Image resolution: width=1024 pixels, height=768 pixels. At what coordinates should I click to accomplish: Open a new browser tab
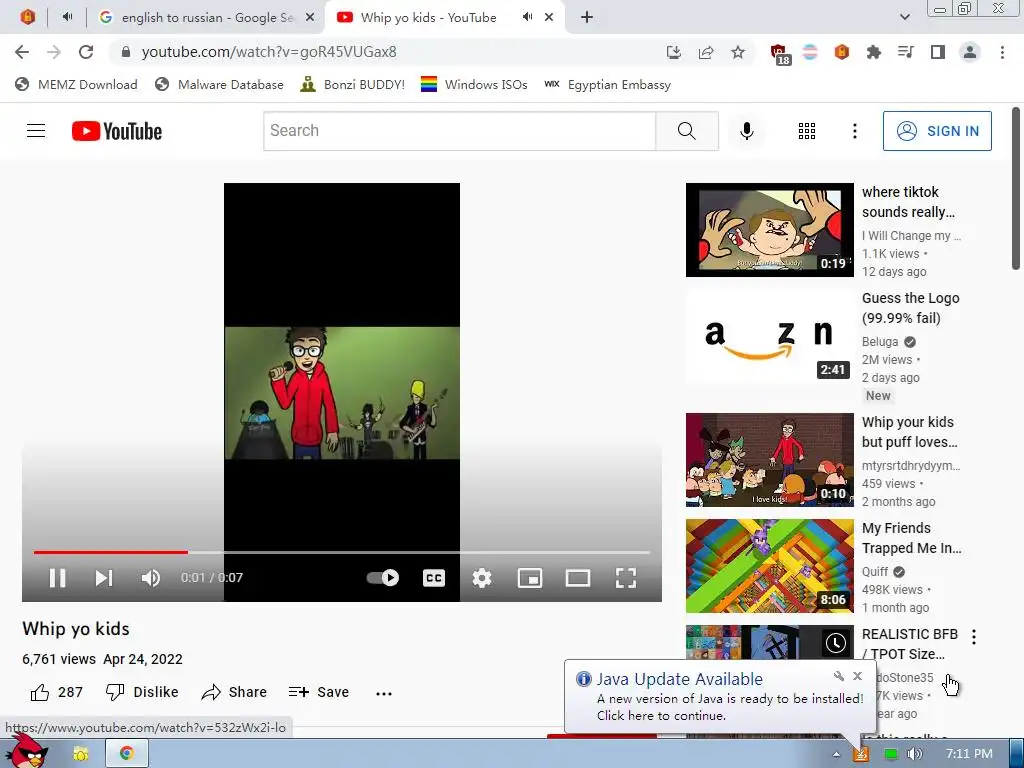click(x=586, y=18)
